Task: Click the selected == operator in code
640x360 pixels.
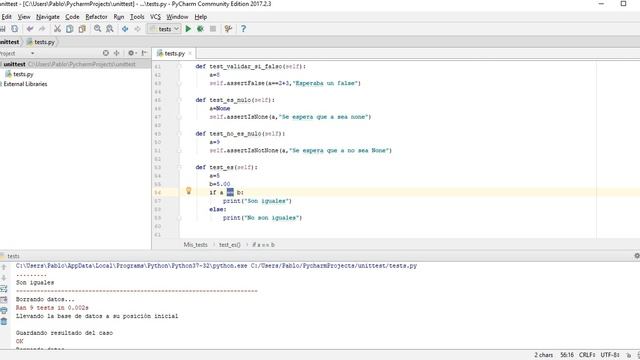Action: (x=230, y=192)
